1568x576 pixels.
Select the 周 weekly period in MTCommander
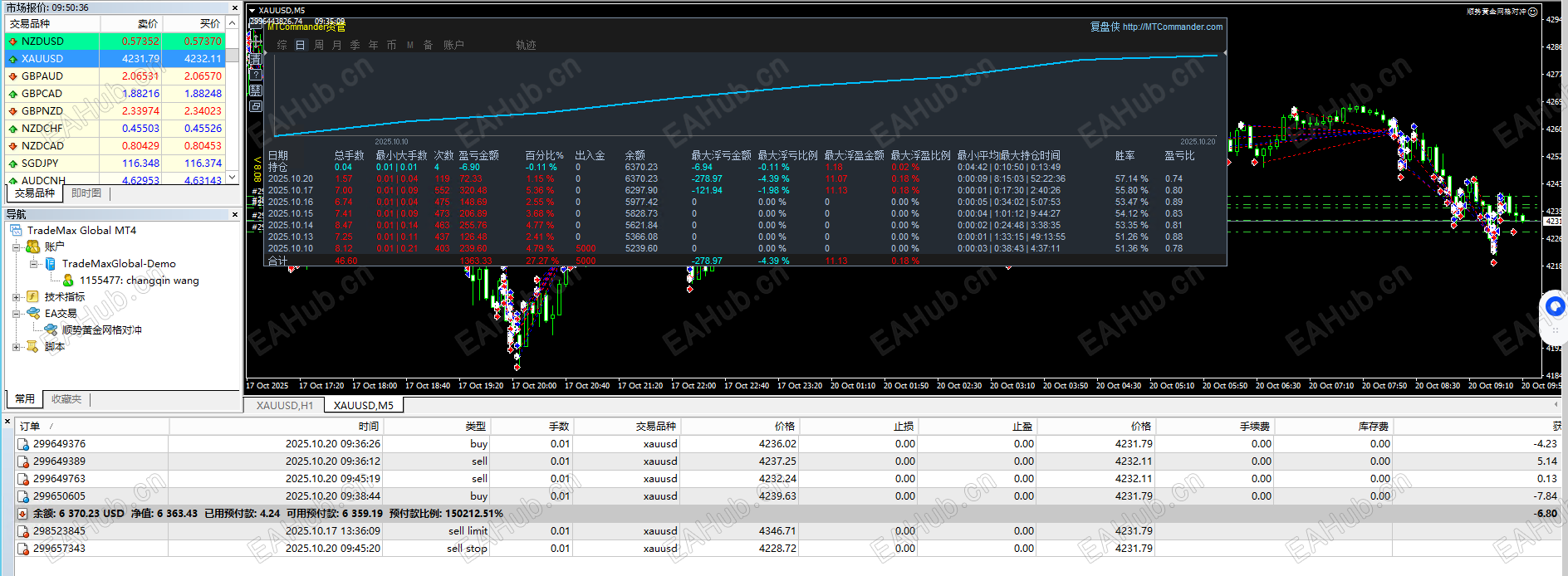coord(319,45)
